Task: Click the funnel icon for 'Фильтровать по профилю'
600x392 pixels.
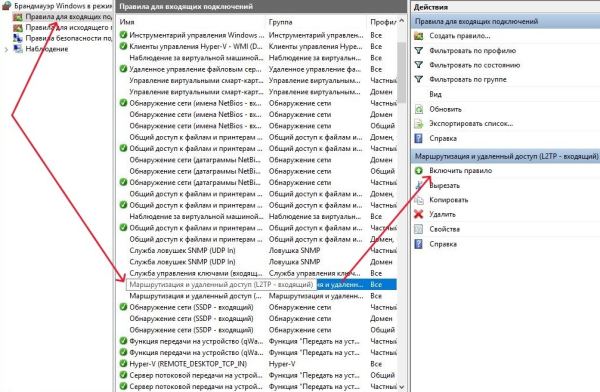Action: click(419, 51)
